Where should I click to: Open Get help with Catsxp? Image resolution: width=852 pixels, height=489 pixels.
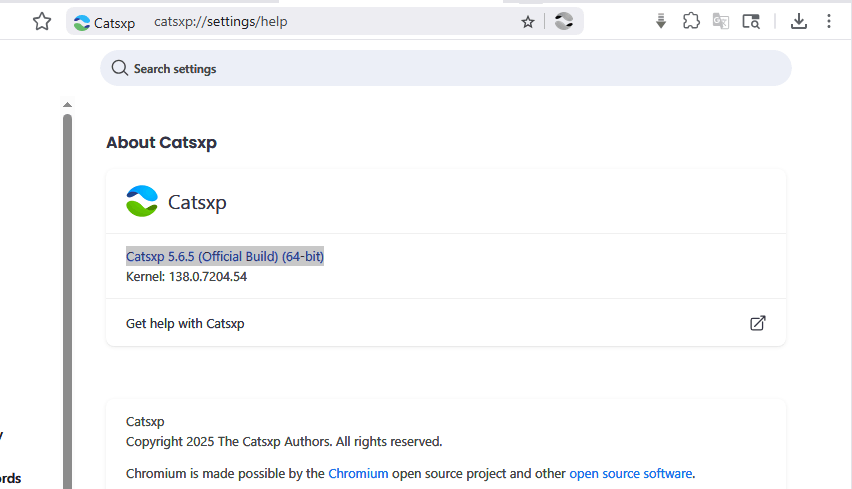pos(446,323)
